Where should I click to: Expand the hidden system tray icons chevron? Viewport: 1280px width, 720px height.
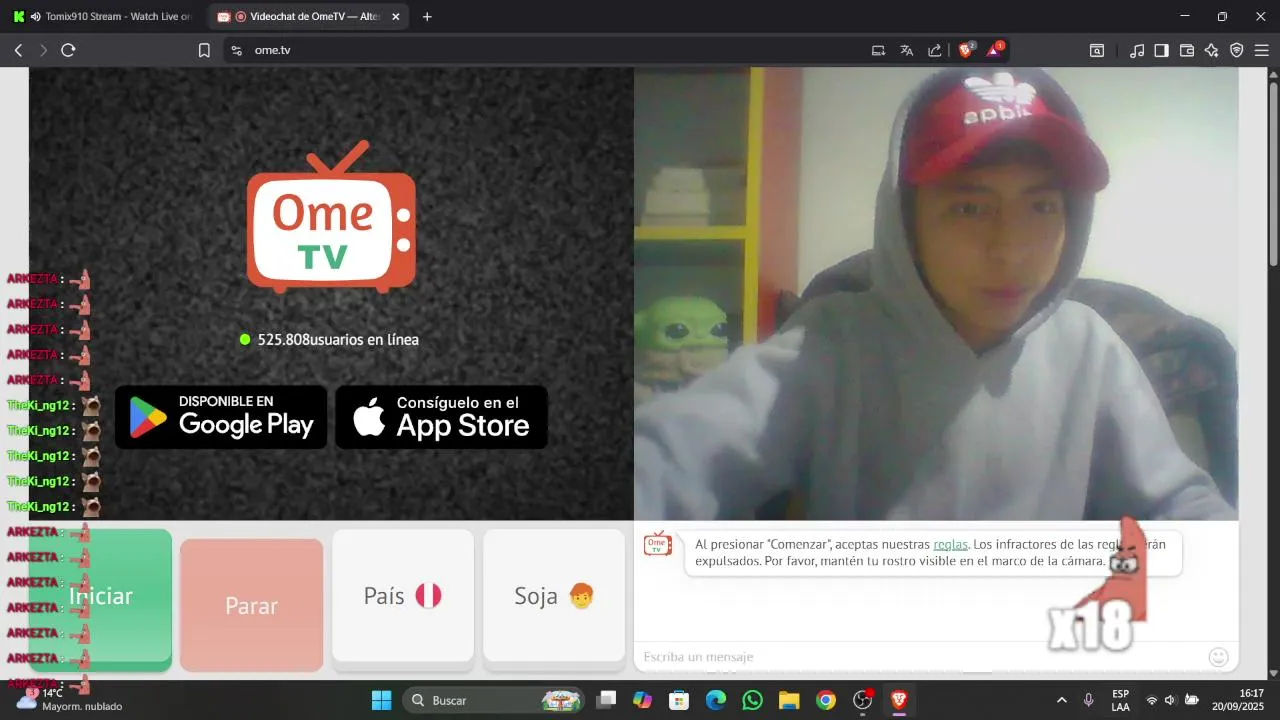pyautogui.click(x=1061, y=700)
